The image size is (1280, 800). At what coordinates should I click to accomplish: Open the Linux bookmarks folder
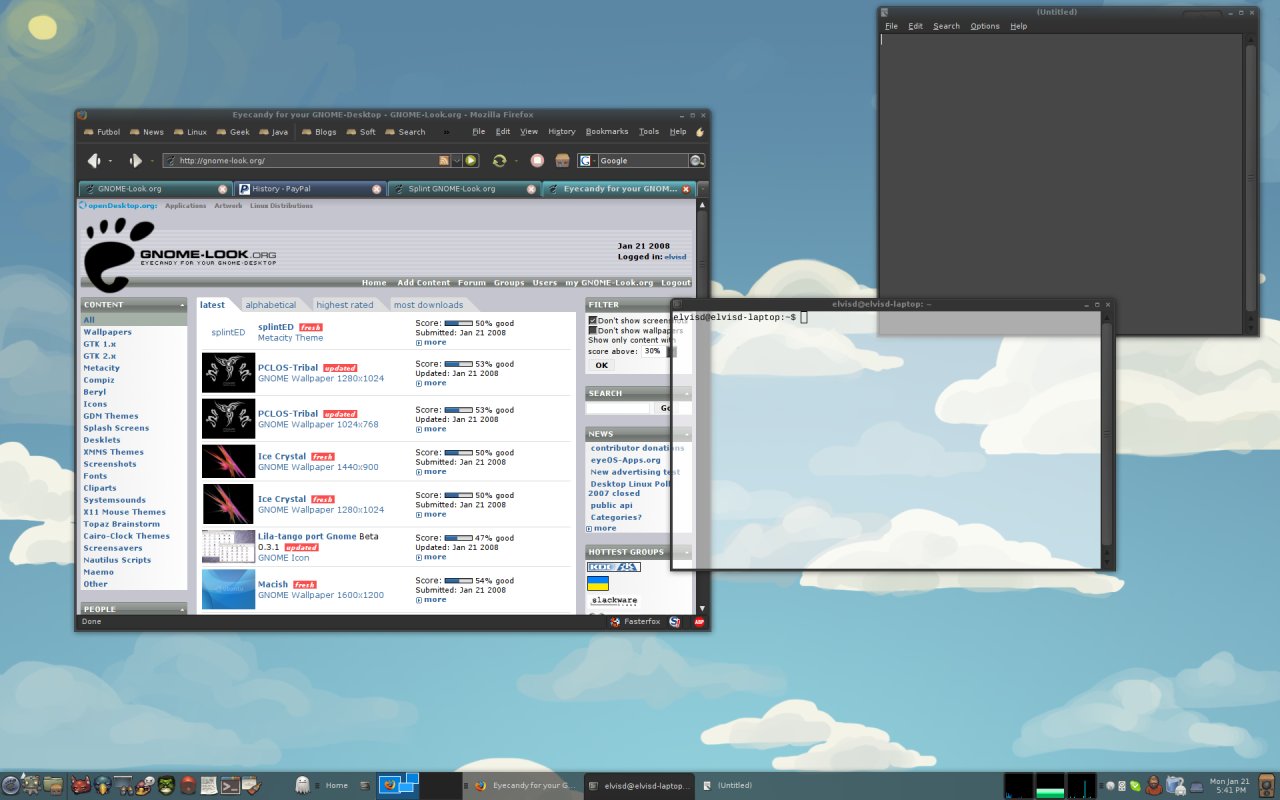click(x=189, y=131)
